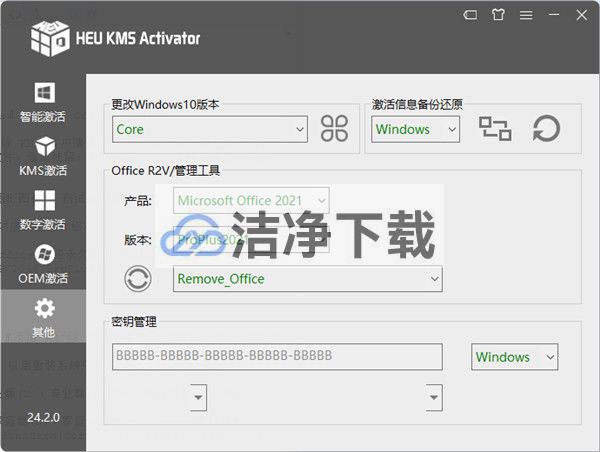The image size is (600, 452).
Task: Switch to the KMS激活 tab
Action: (43, 156)
